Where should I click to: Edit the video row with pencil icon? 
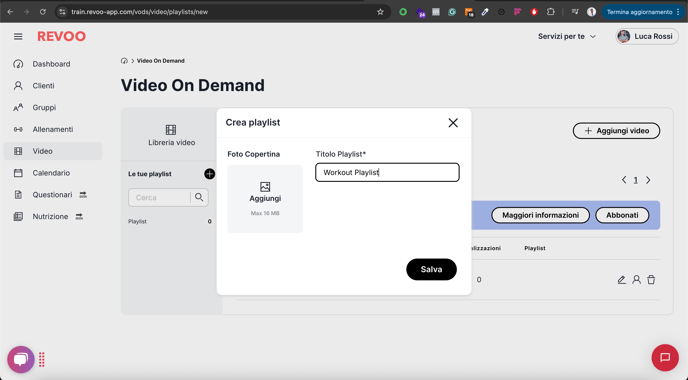621,280
